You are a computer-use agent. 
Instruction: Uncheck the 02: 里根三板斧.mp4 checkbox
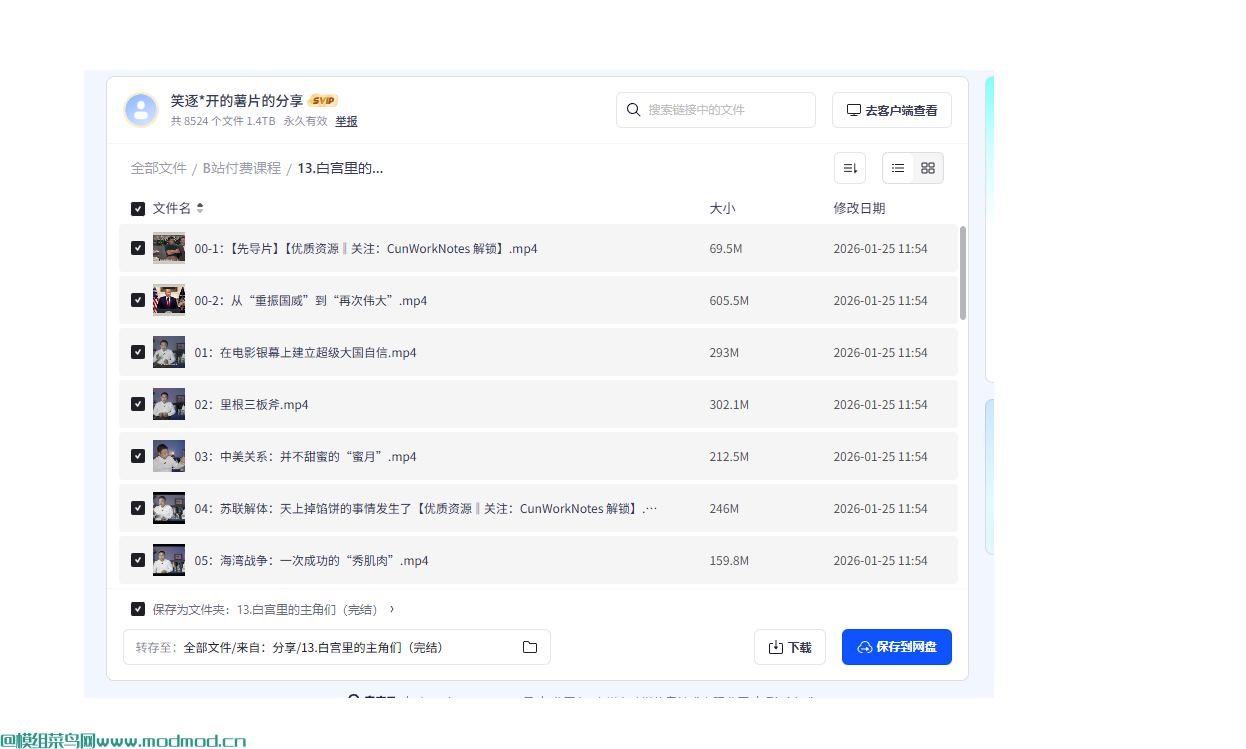tap(138, 404)
